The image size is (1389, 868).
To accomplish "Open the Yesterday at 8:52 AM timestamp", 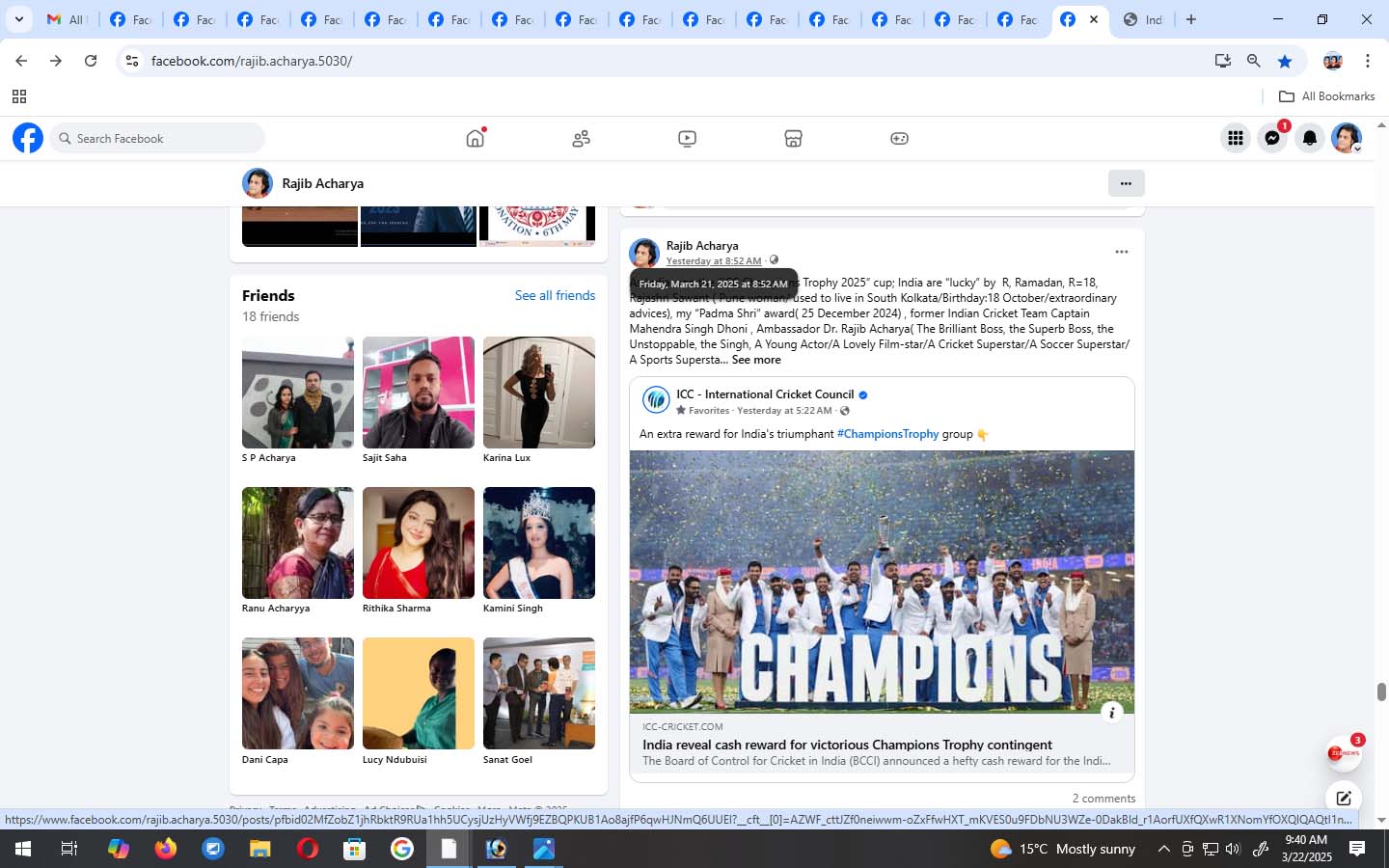I will pos(714,261).
